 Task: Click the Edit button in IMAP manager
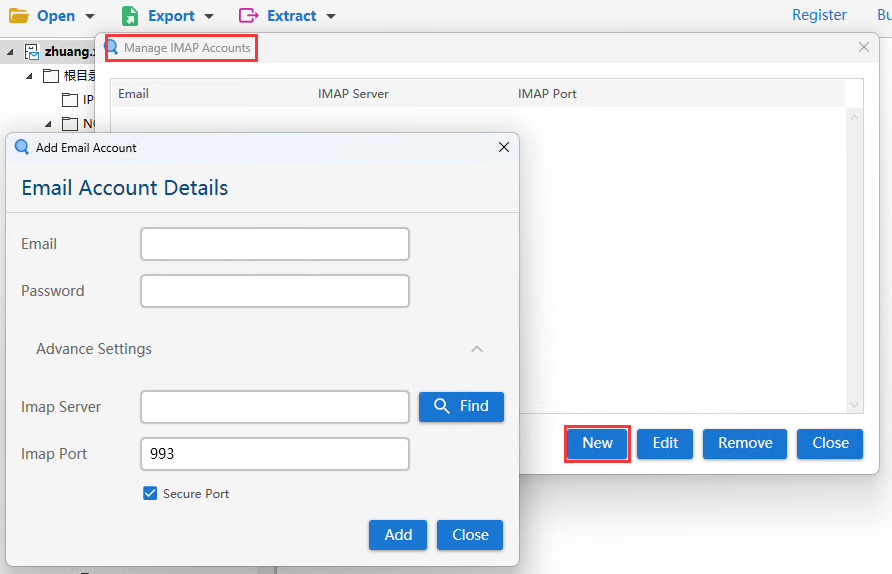click(665, 443)
